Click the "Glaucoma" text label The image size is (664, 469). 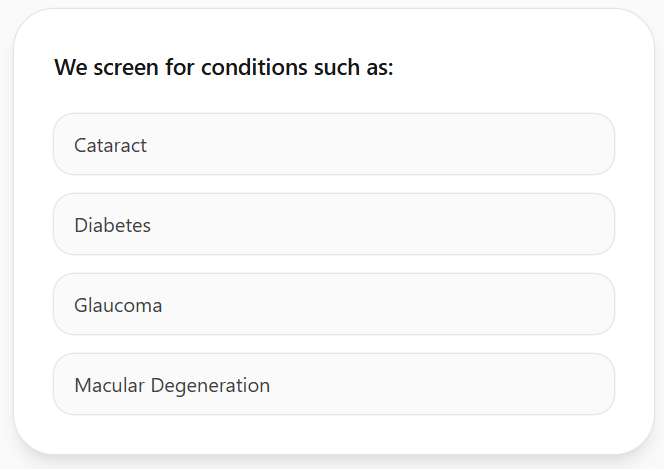[x=118, y=305]
